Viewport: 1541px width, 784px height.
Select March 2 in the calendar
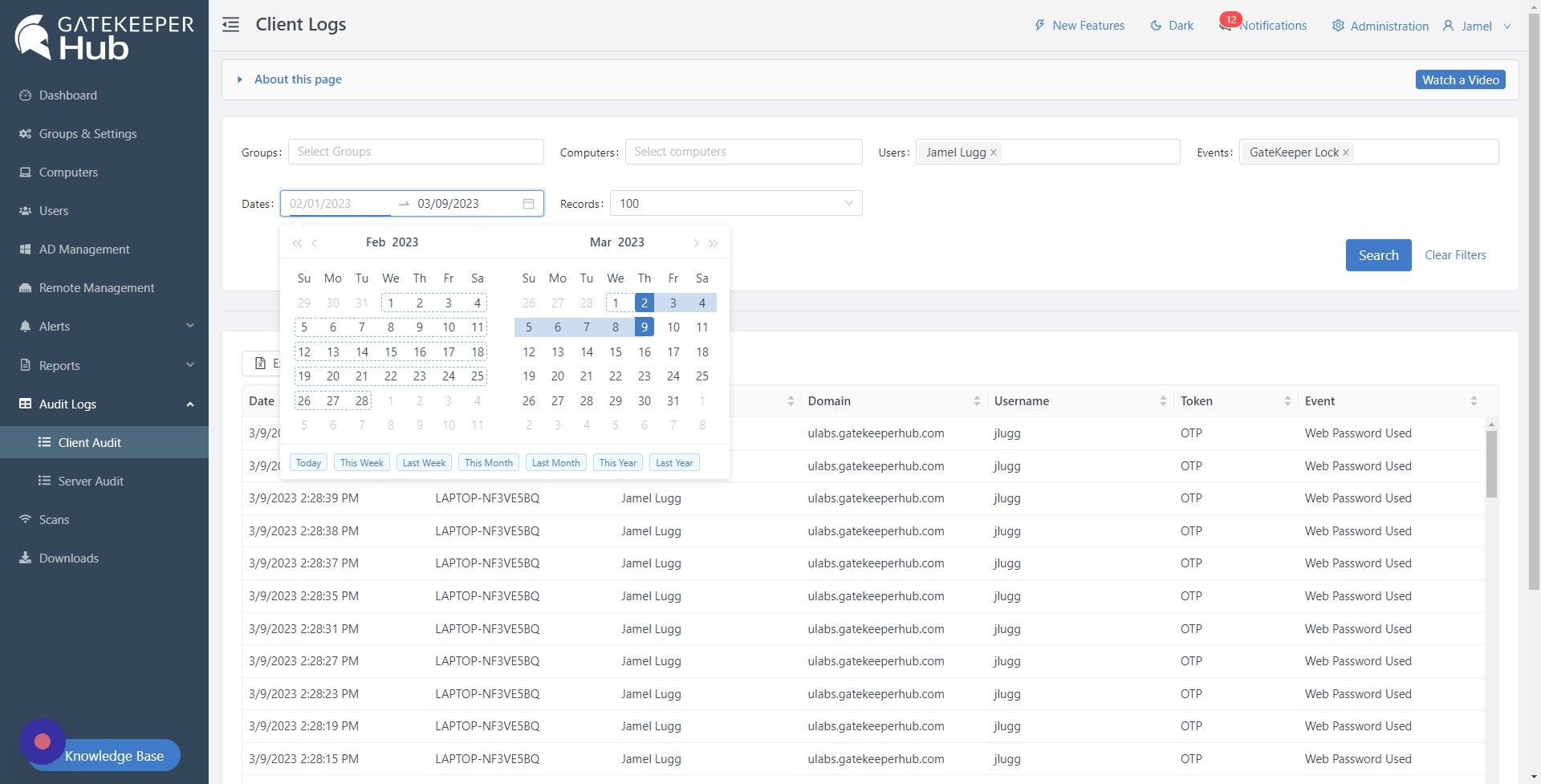tap(644, 303)
